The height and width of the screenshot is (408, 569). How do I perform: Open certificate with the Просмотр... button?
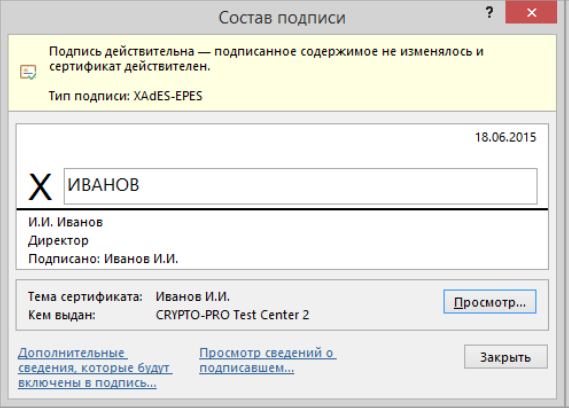(490, 302)
